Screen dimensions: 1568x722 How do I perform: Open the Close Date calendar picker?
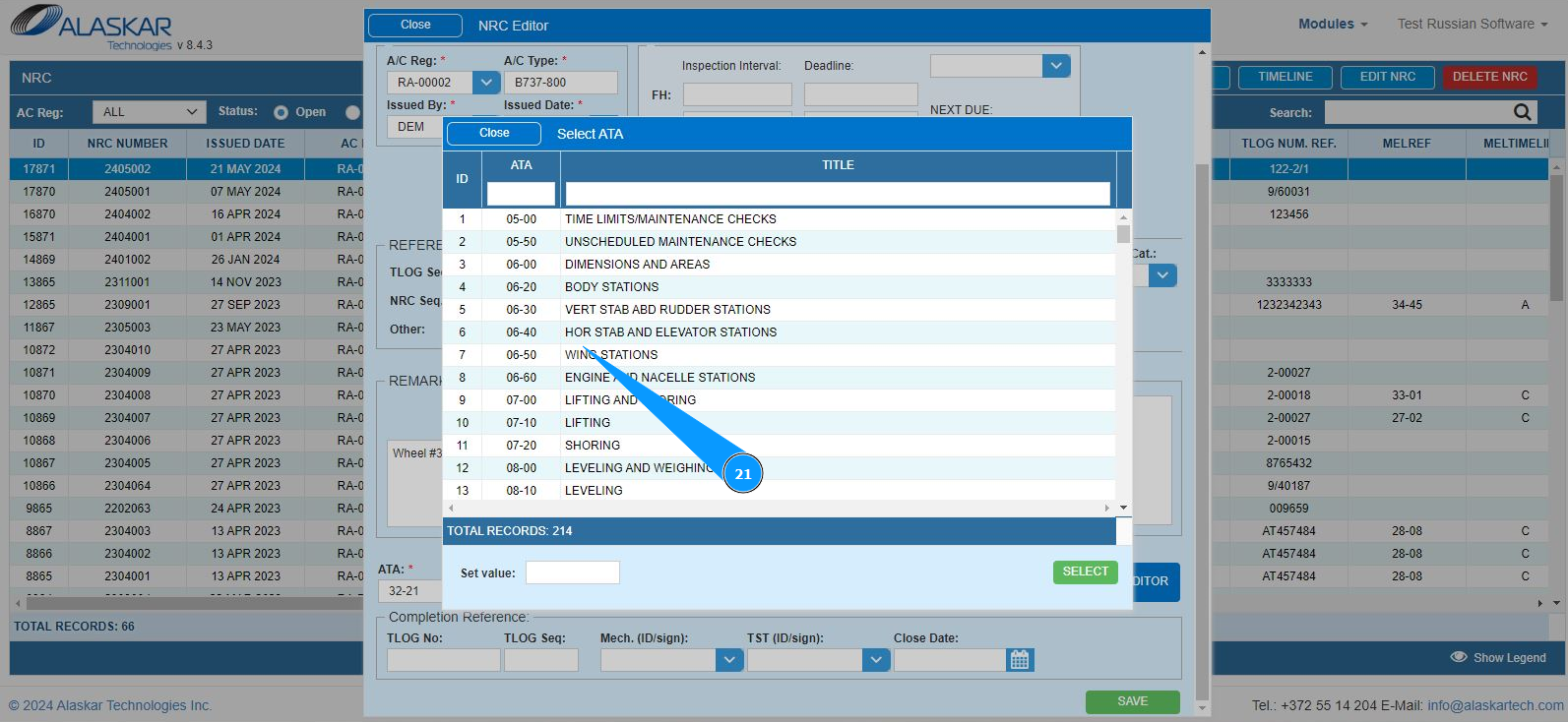1020,660
